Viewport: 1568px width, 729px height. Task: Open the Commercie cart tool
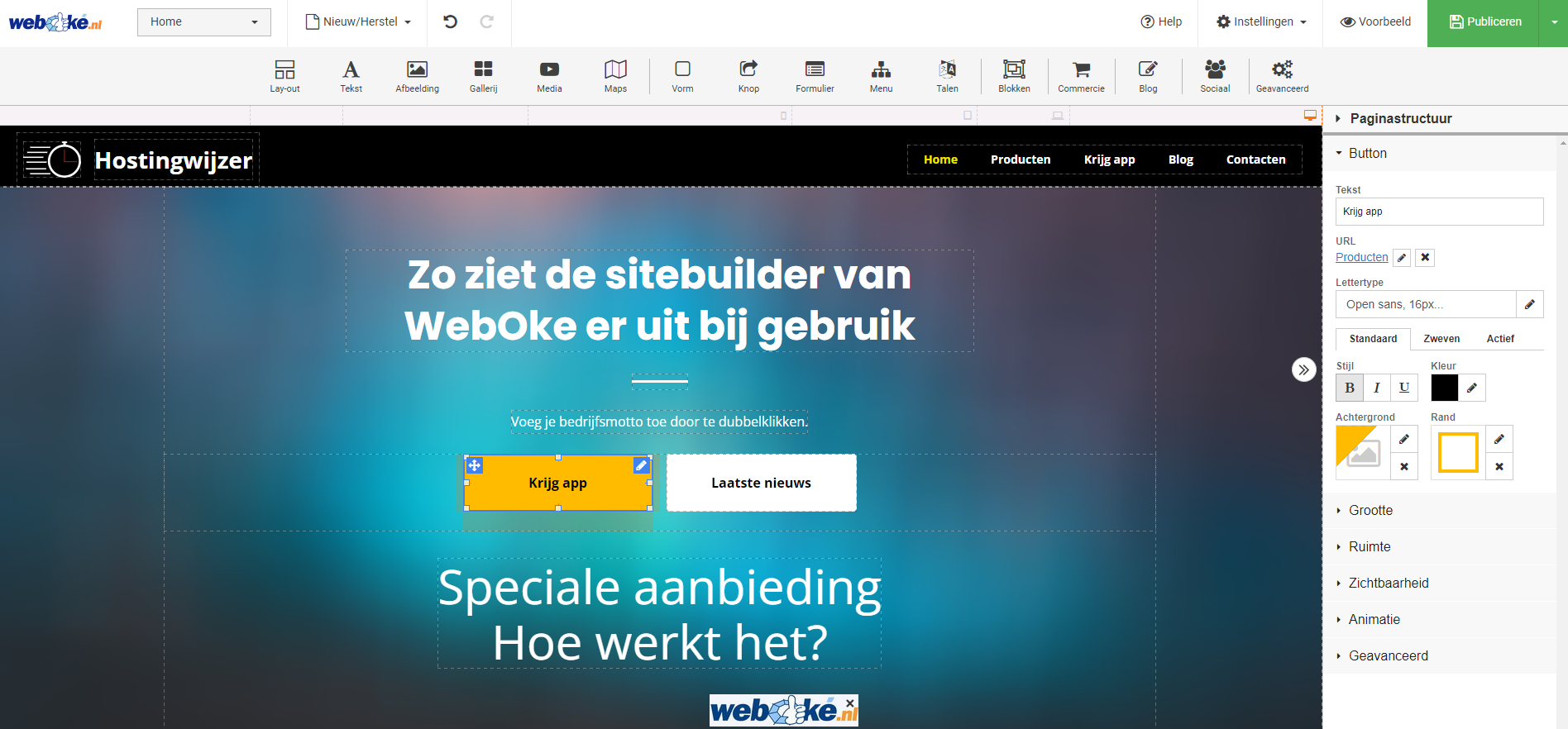(x=1081, y=76)
